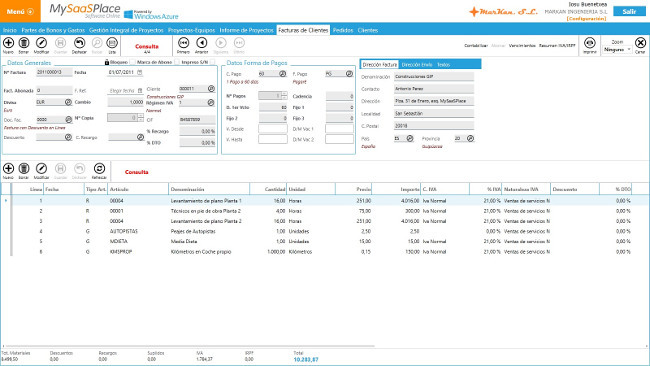The height and width of the screenshot is (366, 650).
Task: Open the Fecha calendar picker
Action: [x=140, y=73]
